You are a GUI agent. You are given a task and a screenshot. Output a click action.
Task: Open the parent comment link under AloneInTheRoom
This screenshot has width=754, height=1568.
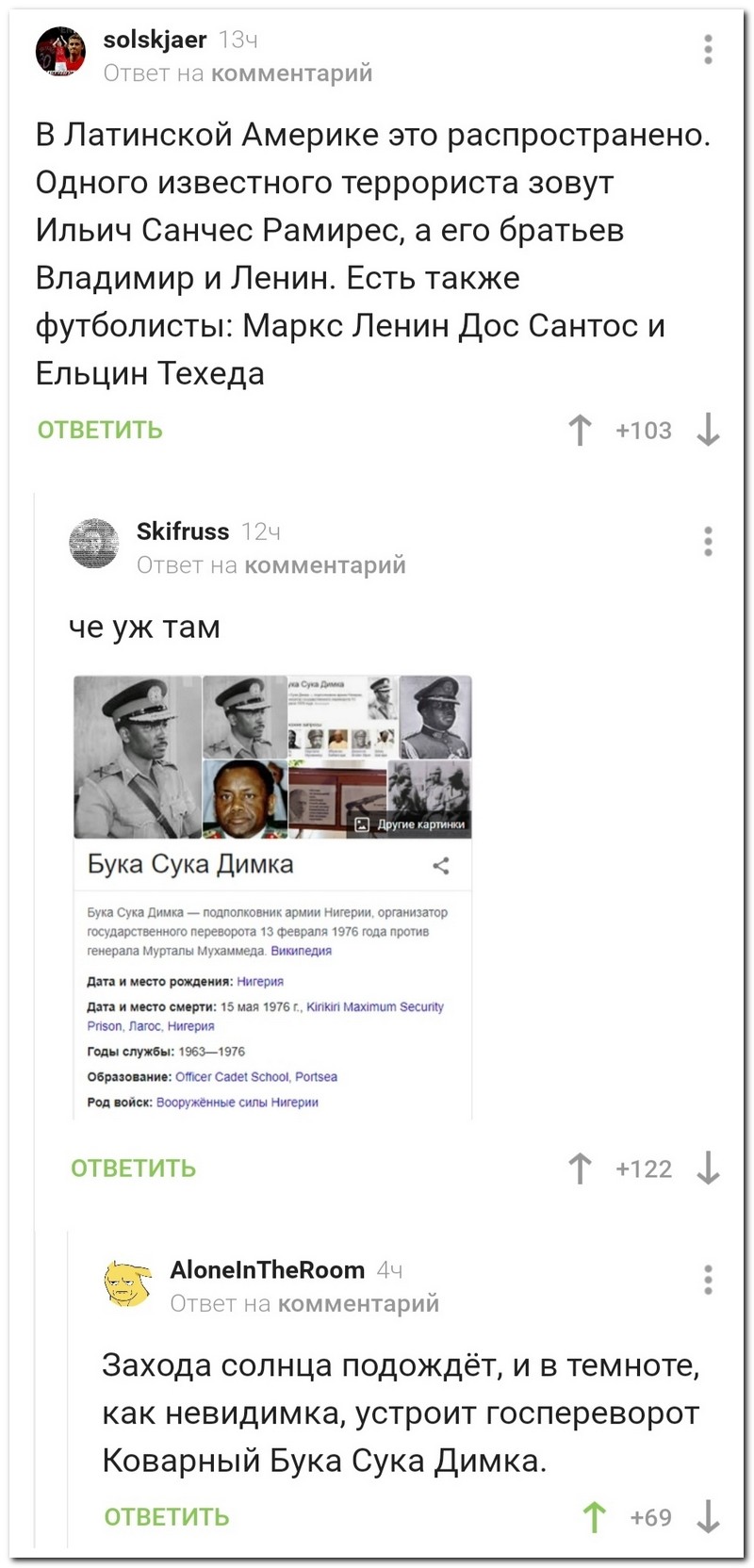point(359,1304)
